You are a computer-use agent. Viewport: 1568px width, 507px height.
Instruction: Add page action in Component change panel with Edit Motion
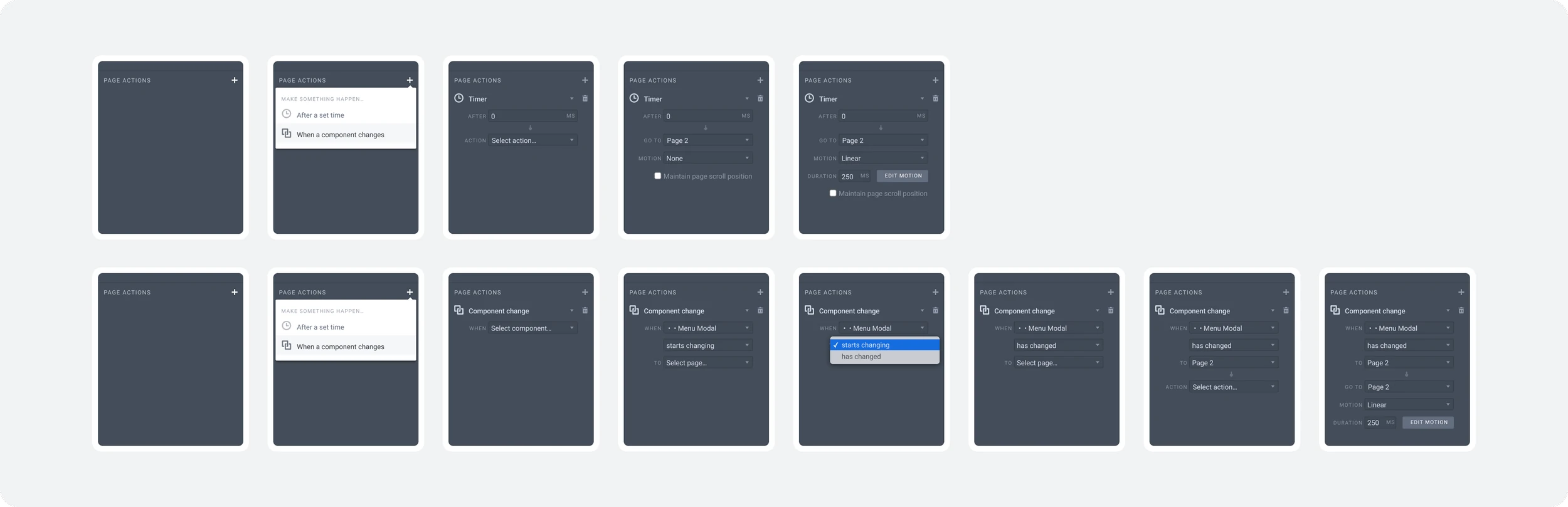pos(1461,292)
